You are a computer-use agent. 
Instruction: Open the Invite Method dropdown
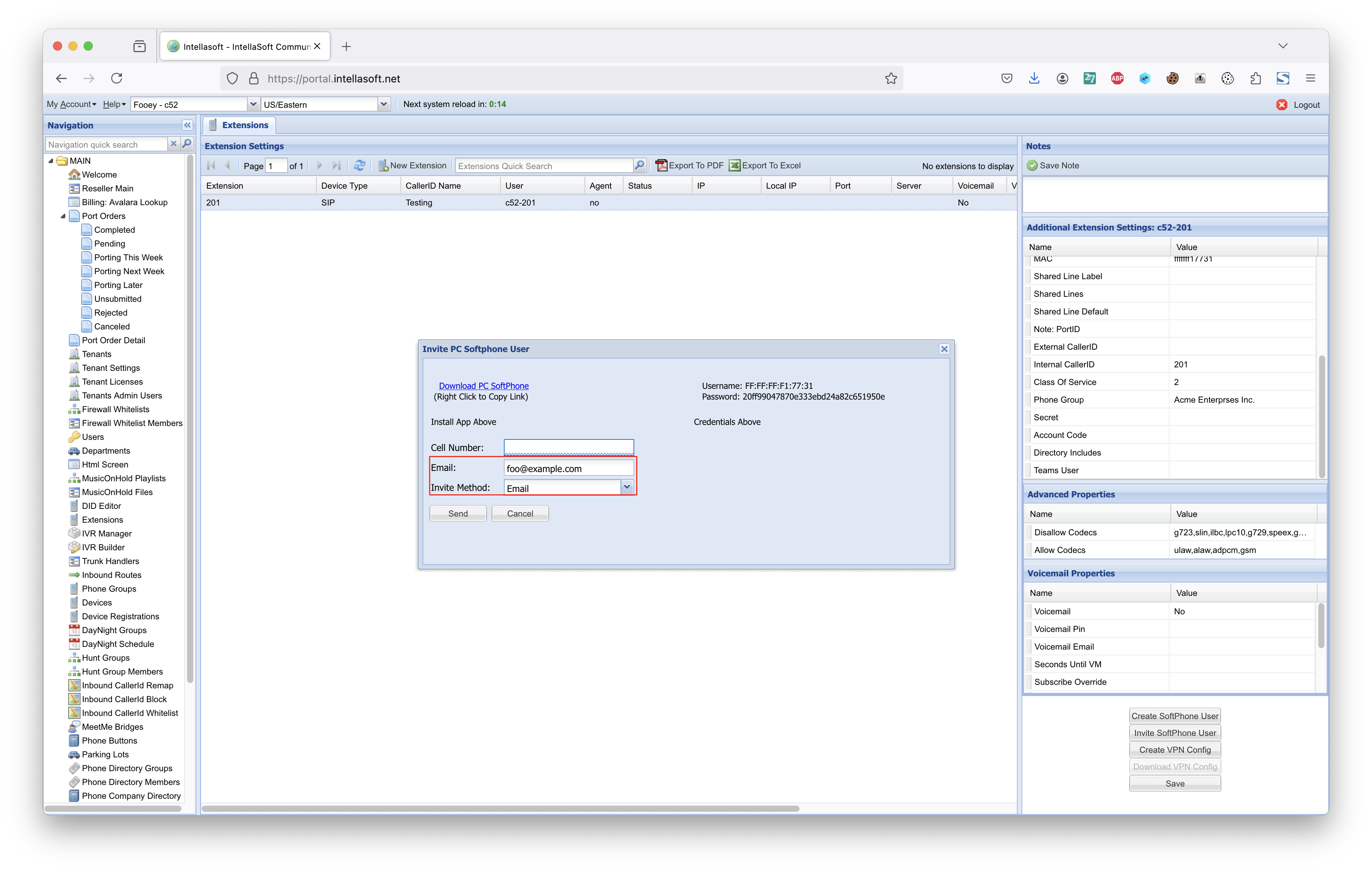point(627,487)
